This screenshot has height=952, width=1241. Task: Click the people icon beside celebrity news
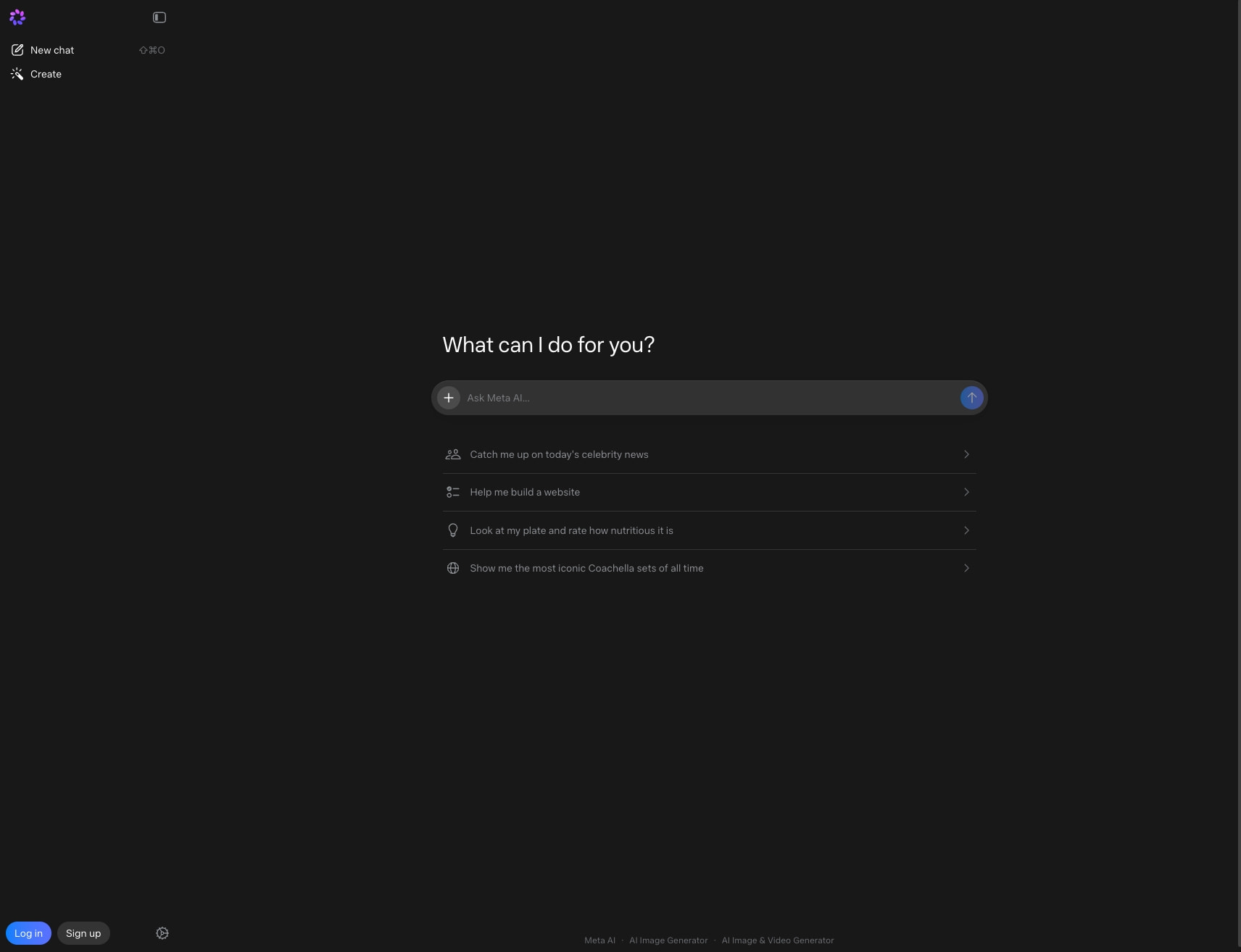tap(453, 454)
